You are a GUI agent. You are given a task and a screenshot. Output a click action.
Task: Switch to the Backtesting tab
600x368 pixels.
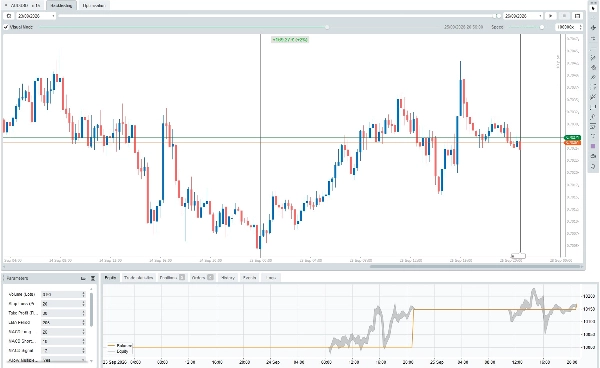[61, 5]
